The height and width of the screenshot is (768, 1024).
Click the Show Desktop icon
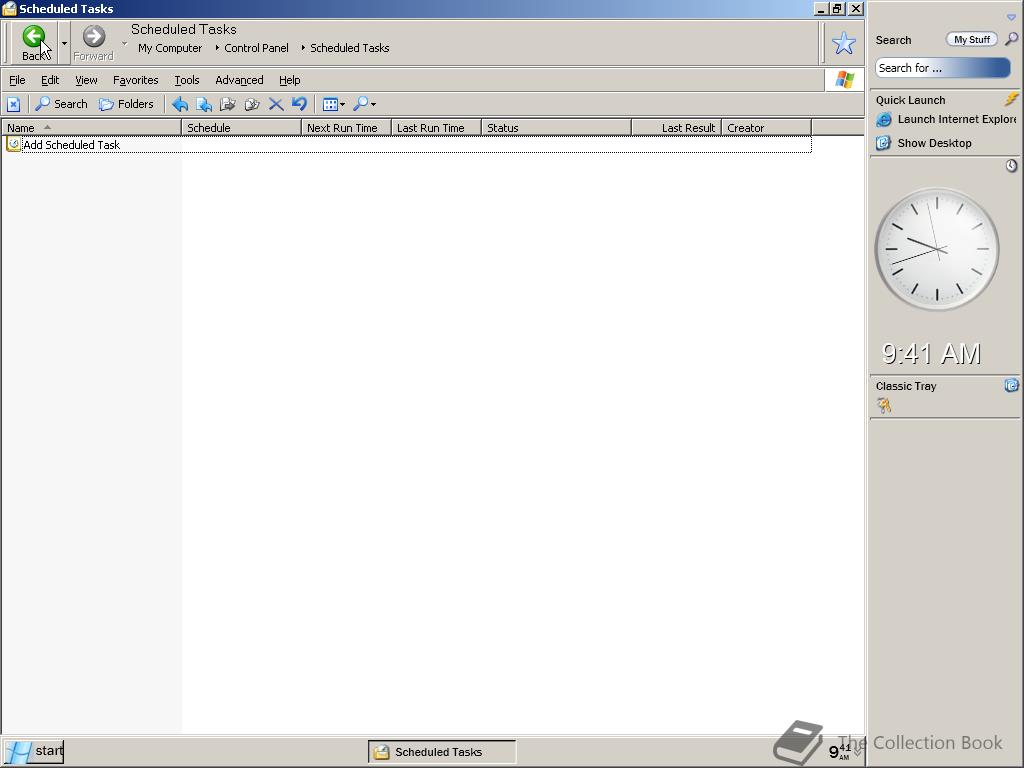coord(884,143)
